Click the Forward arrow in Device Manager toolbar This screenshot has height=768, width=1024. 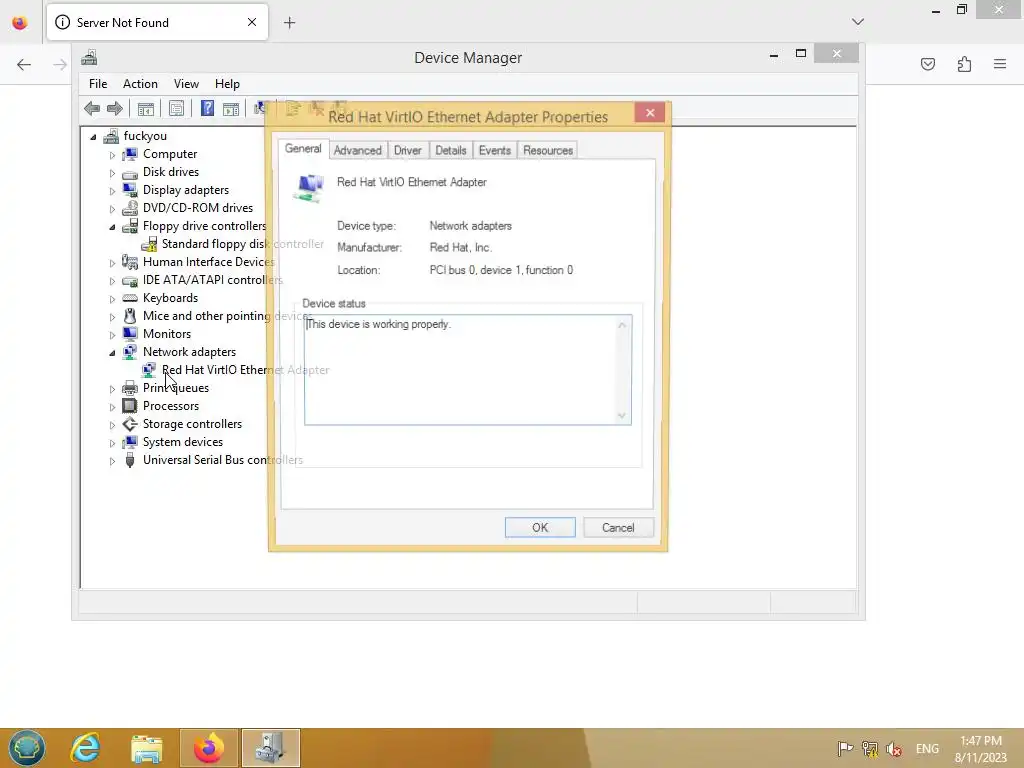click(x=115, y=108)
